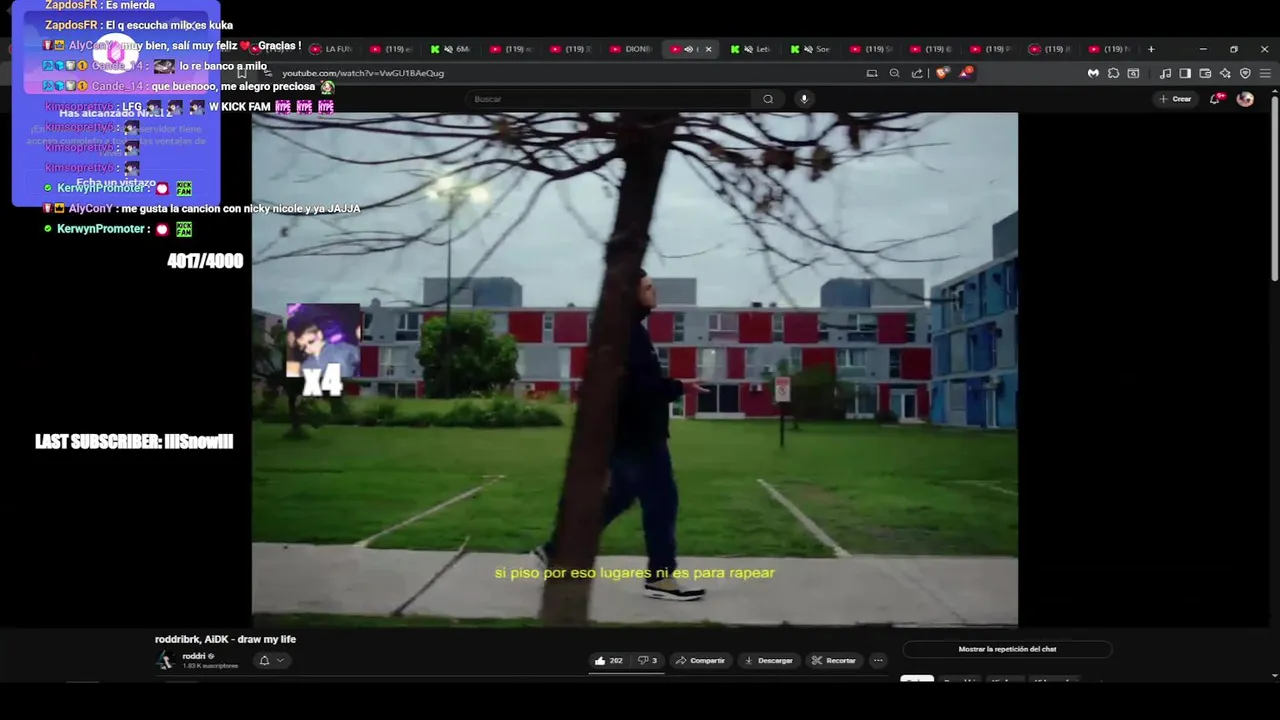
Task: Click the Brave Rewards triangle icon
Action: pyautogui.click(x=965, y=73)
